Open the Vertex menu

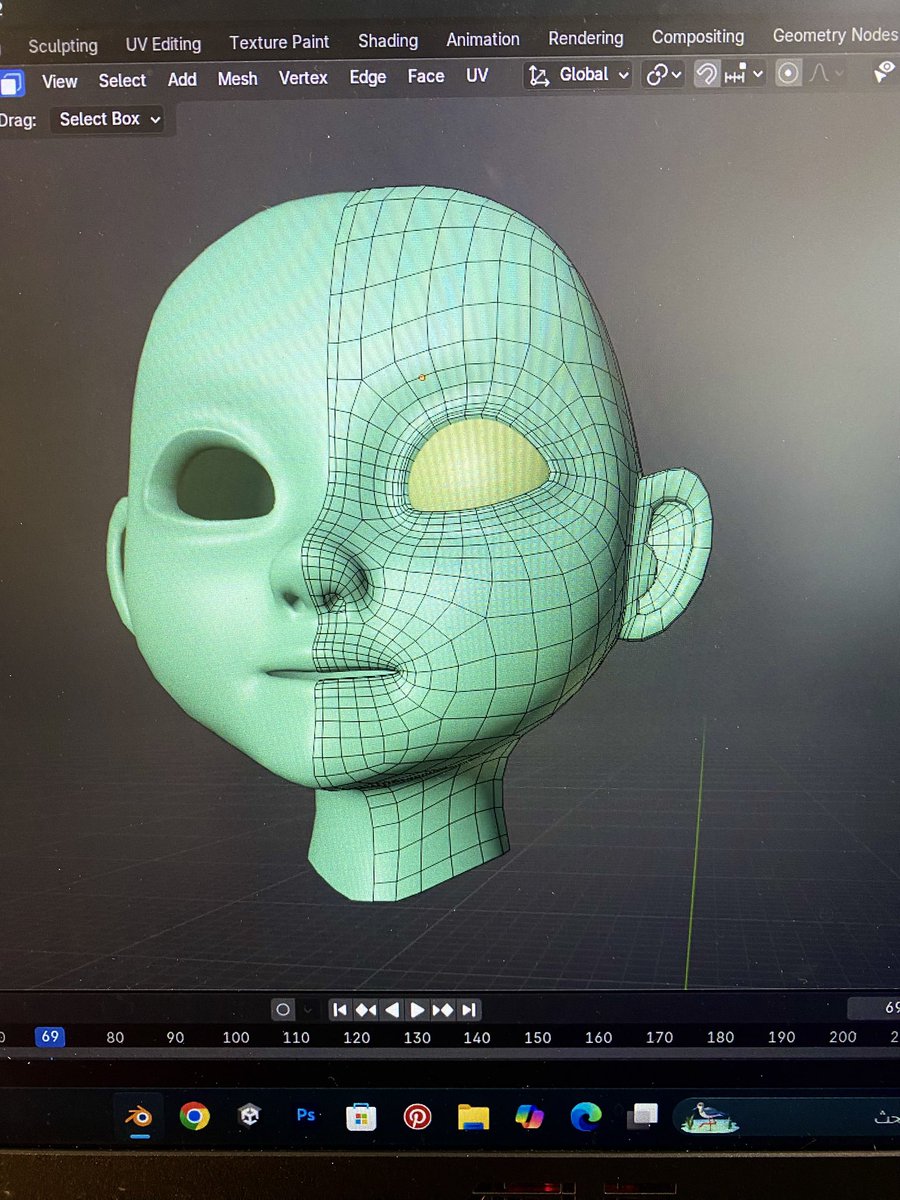303,78
